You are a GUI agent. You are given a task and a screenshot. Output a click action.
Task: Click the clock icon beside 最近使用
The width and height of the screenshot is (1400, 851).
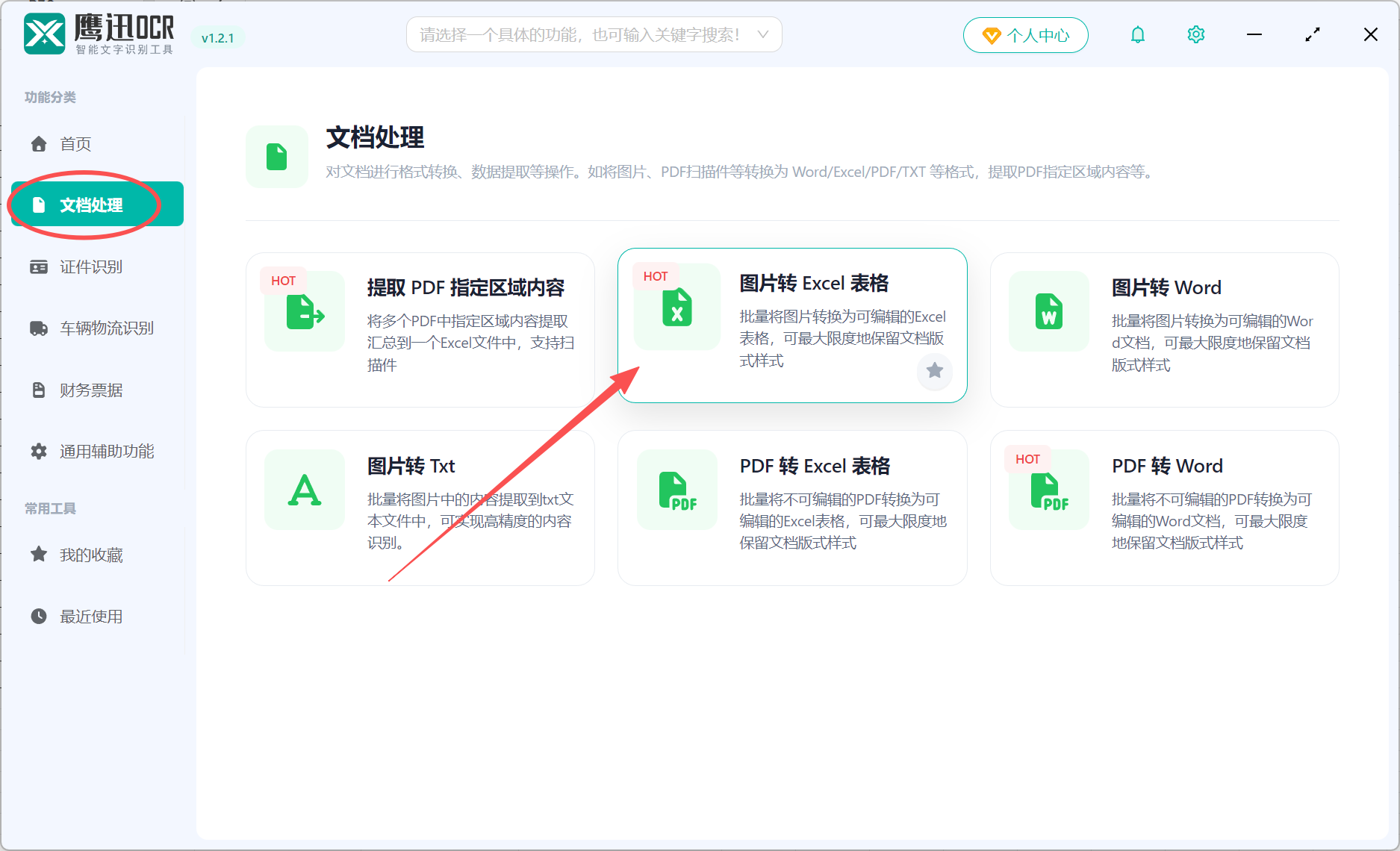(x=39, y=617)
